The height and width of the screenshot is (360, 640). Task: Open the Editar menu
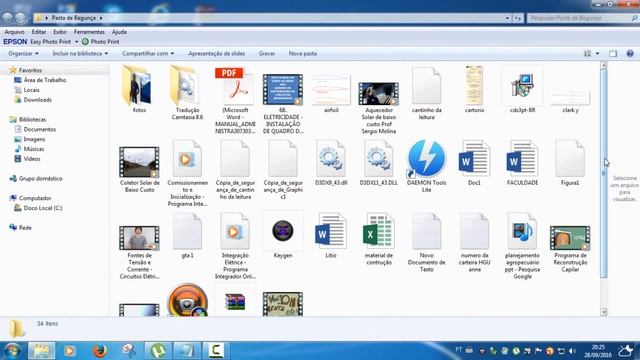(x=39, y=32)
